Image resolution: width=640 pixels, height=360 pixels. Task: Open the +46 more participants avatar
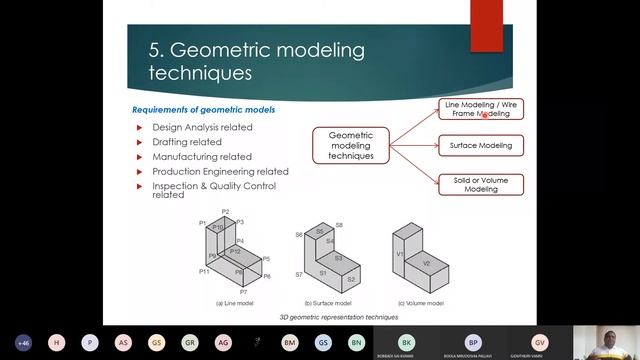point(23,343)
